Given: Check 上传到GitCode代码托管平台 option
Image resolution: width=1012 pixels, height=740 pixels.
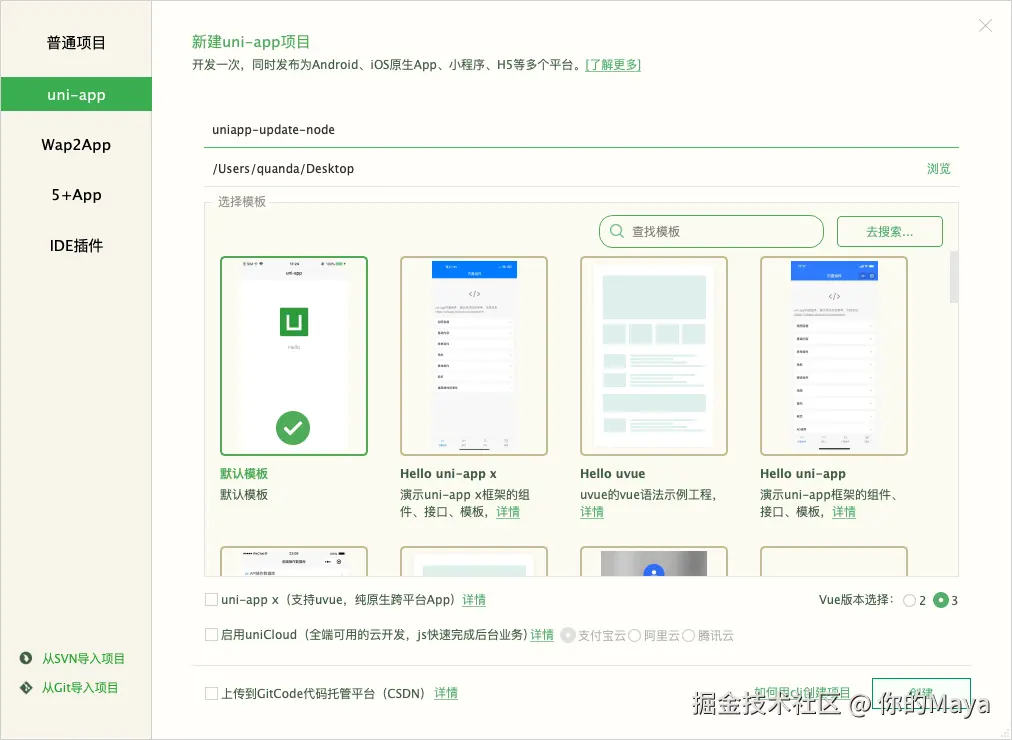Looking at the screenshot, I should tap(211, 694).
